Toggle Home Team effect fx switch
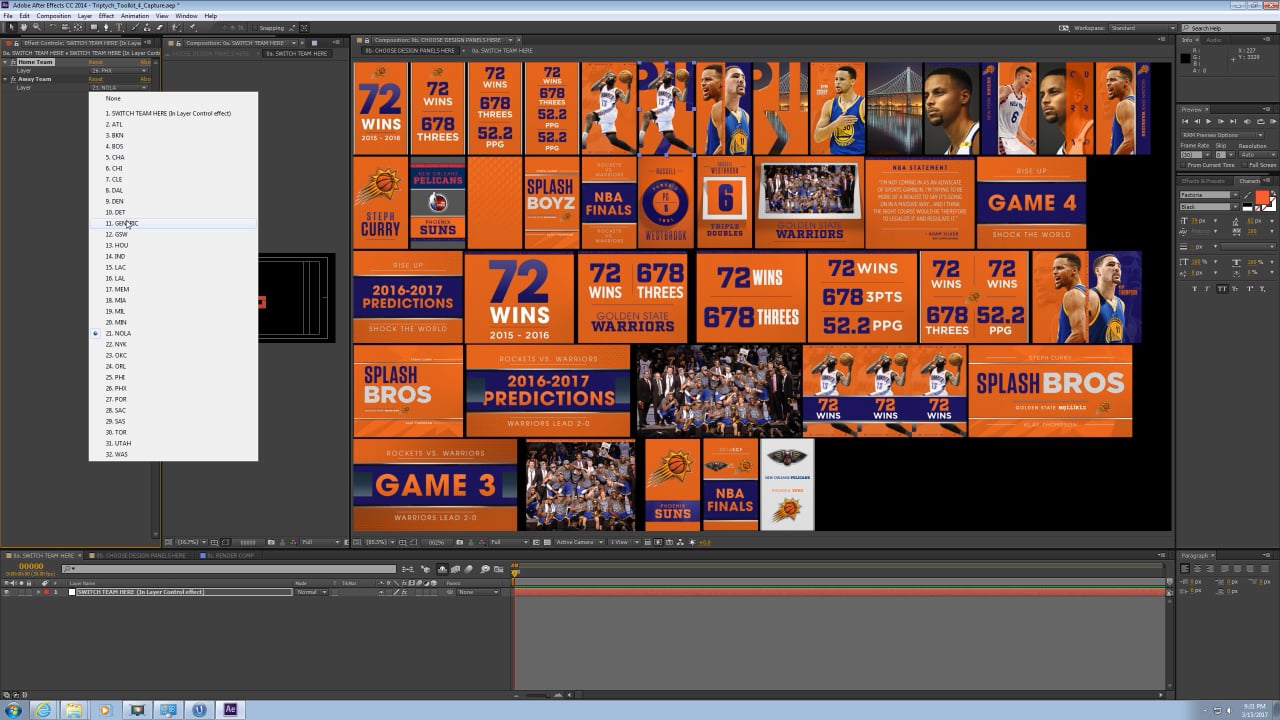Image resolution: width=1280 pixels, height=720 pixels. click(13, 62)
